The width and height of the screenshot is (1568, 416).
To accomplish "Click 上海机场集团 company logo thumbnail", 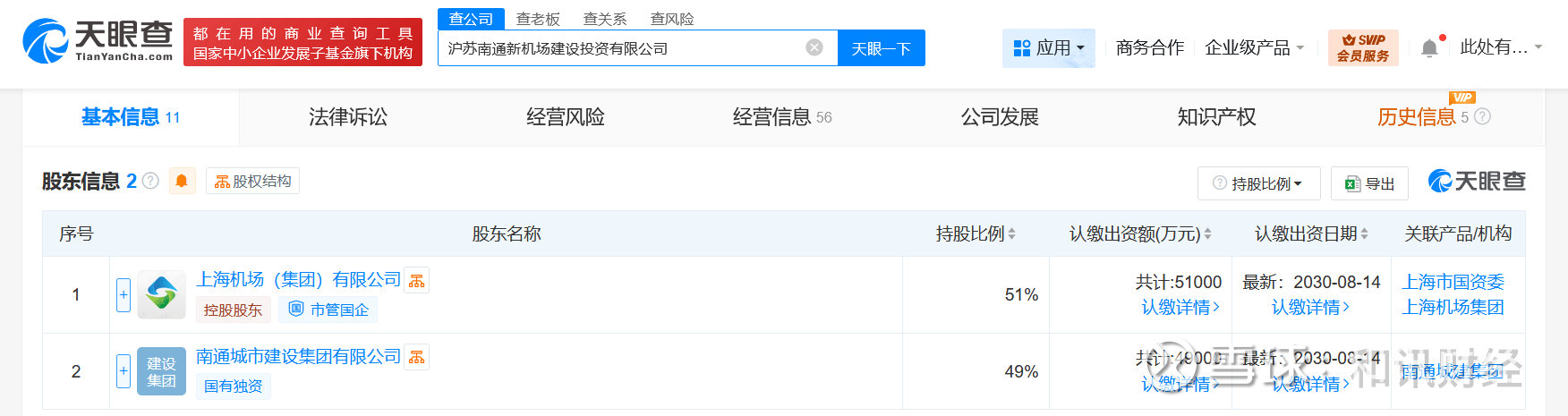I will (x=161, y=294).
